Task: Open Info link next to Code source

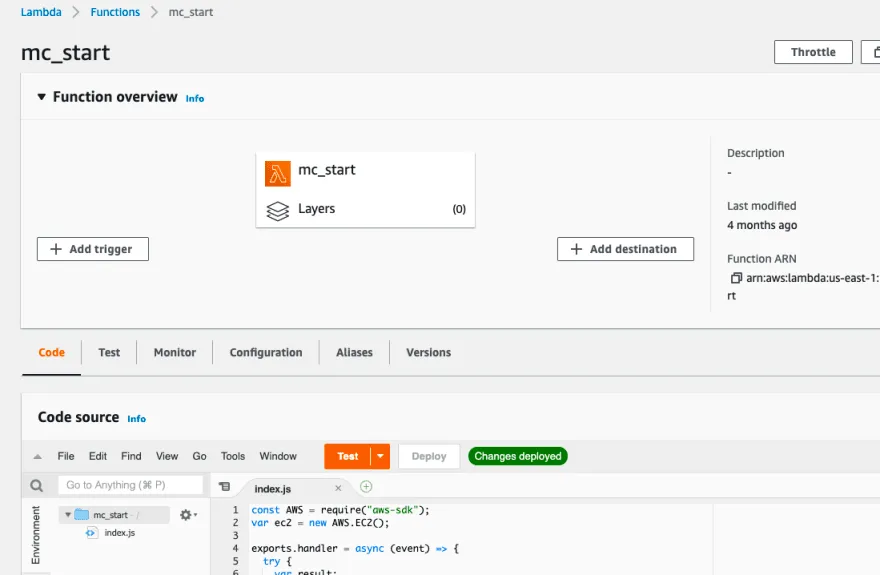Action: pos(136,418)
